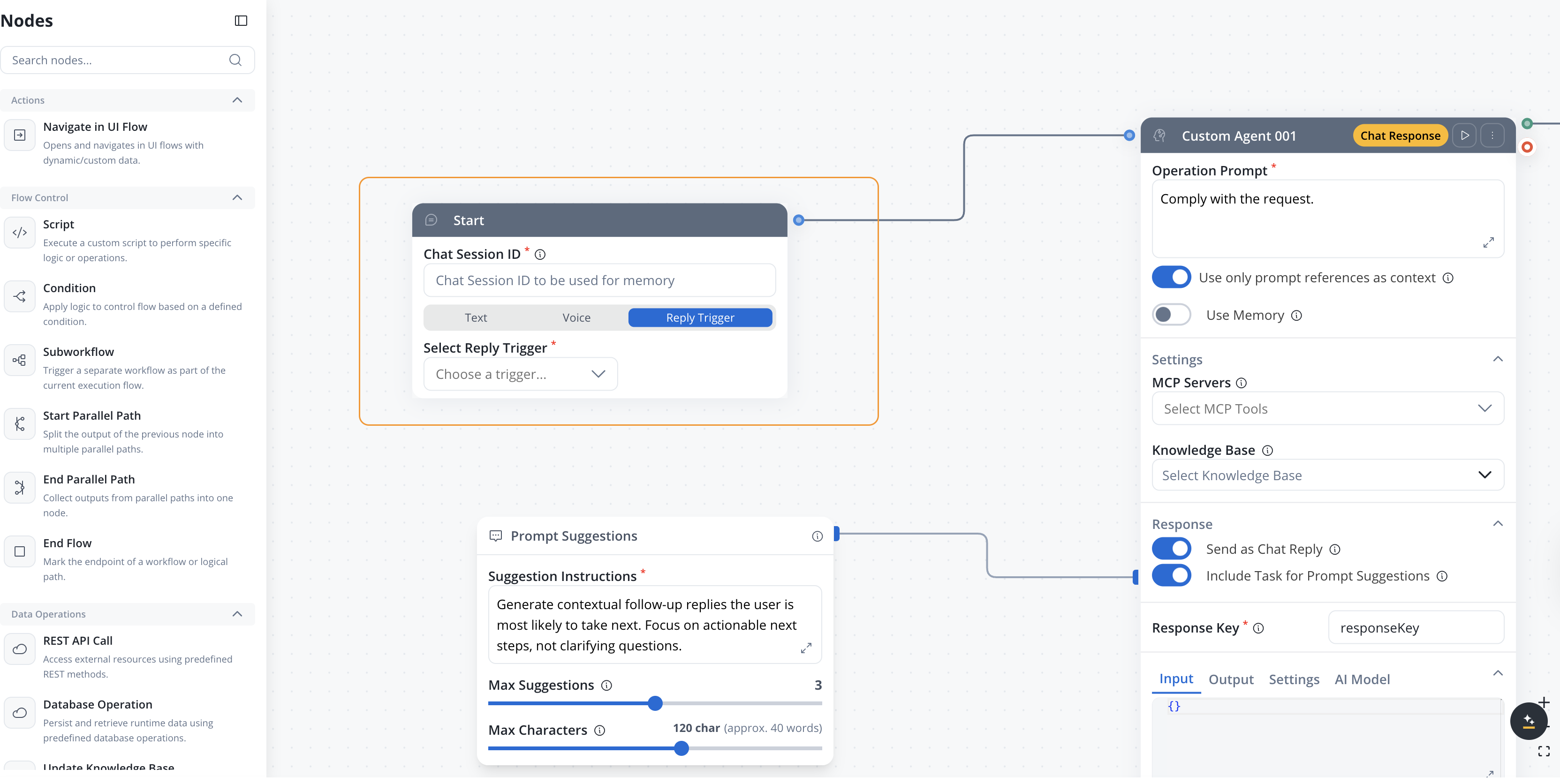
Task: Click the search magnifier icon
Action: coord(235,60)
